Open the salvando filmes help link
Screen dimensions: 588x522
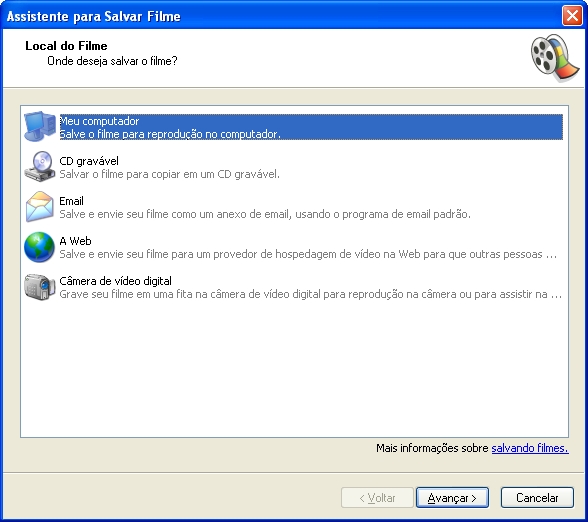tap(530, 448)
